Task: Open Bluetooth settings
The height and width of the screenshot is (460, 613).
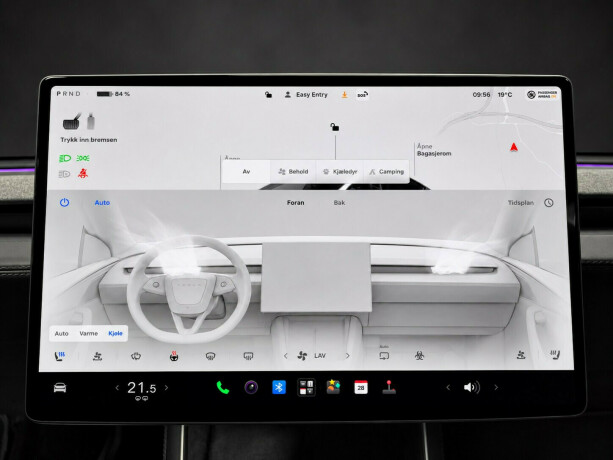Action: [279, 387]
